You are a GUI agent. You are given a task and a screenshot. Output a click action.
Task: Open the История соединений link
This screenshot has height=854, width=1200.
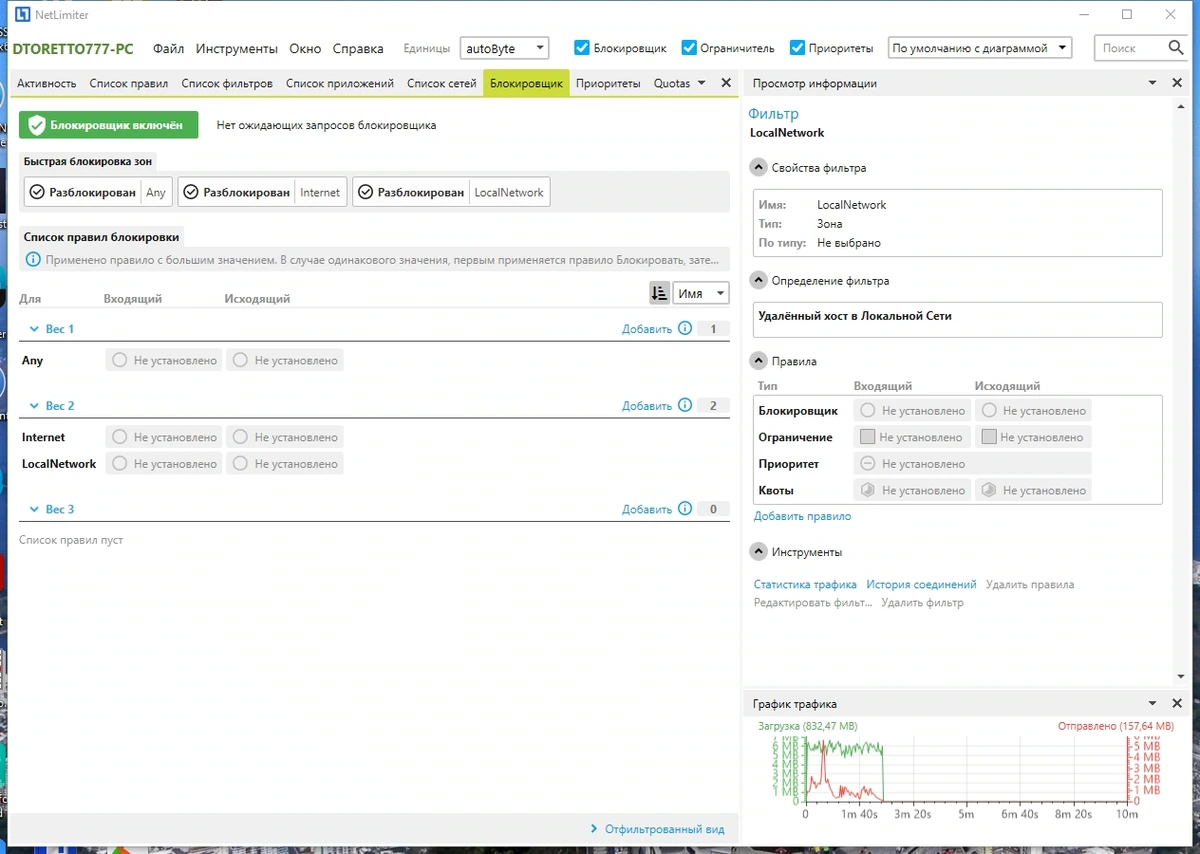point(921,584)
